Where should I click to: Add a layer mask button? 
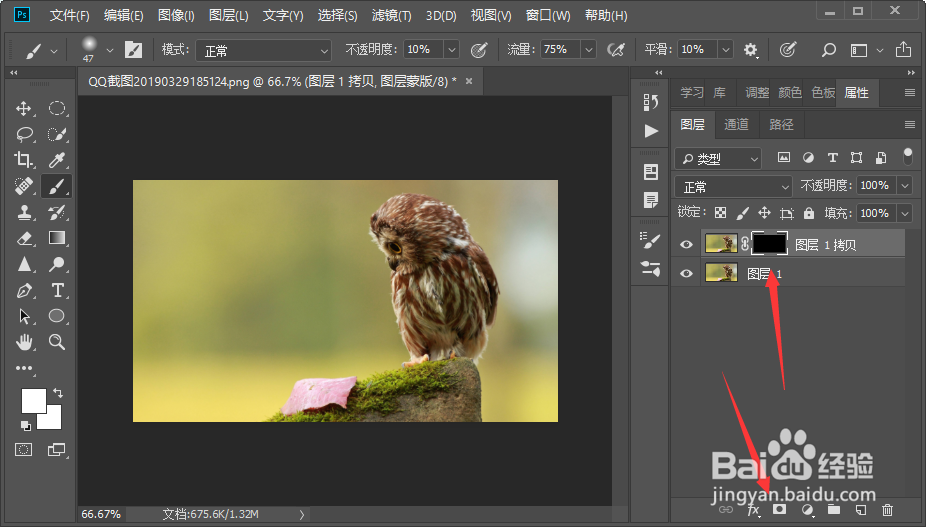[780, 509]
